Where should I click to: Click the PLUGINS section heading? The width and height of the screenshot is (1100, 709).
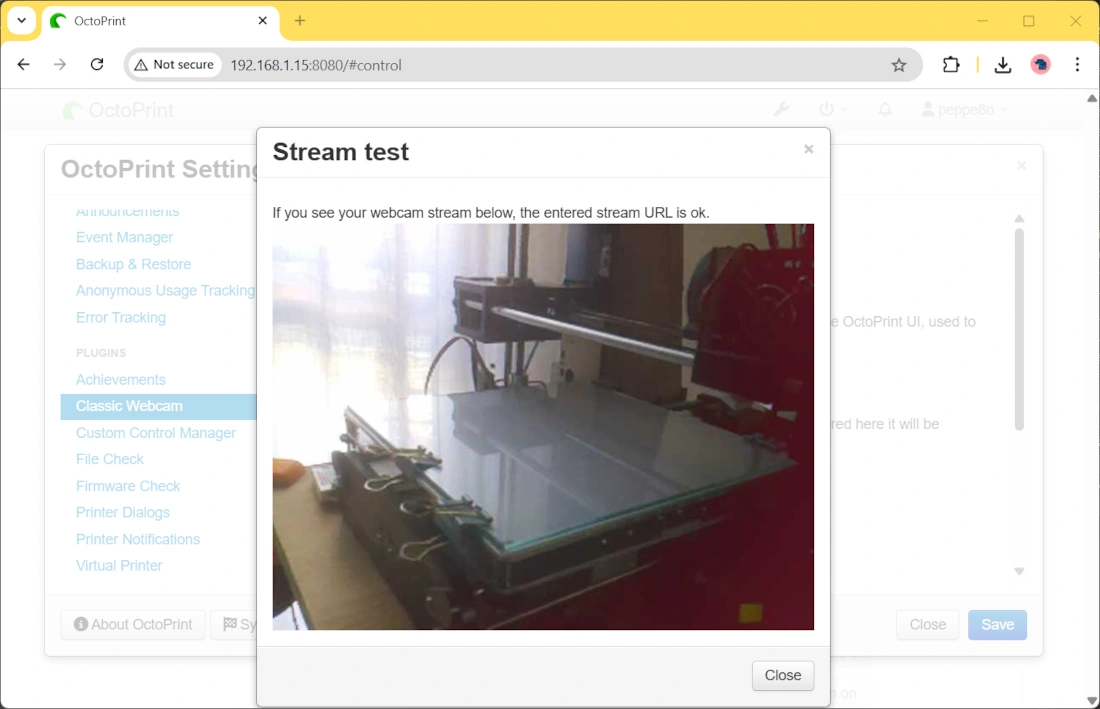click(x=101, y=353)
